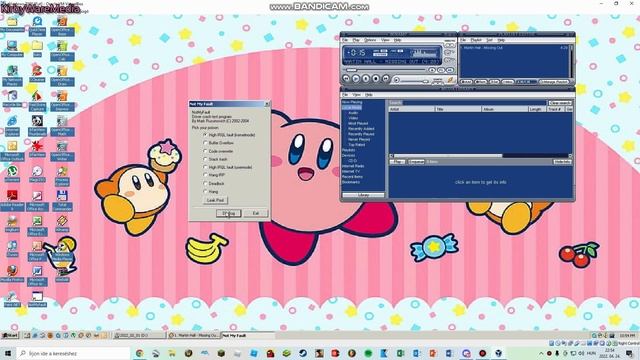Viewport: 640px width, 360px height.
Task: Click Exit in NotMyFault dialog
Action: tap(256, 213)
